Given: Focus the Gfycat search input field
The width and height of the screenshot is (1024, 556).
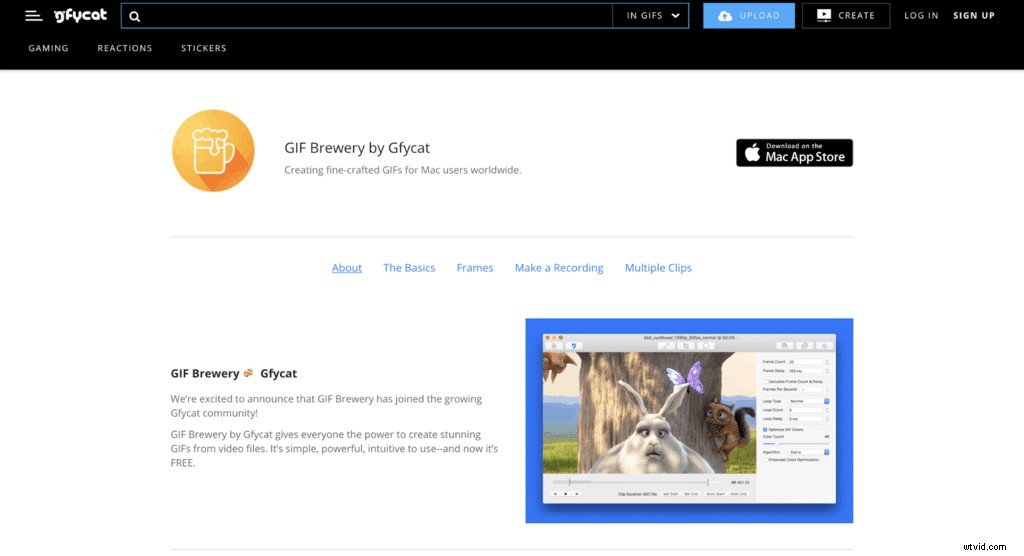Looking at the screenshot, I should (x=366, y=16).
